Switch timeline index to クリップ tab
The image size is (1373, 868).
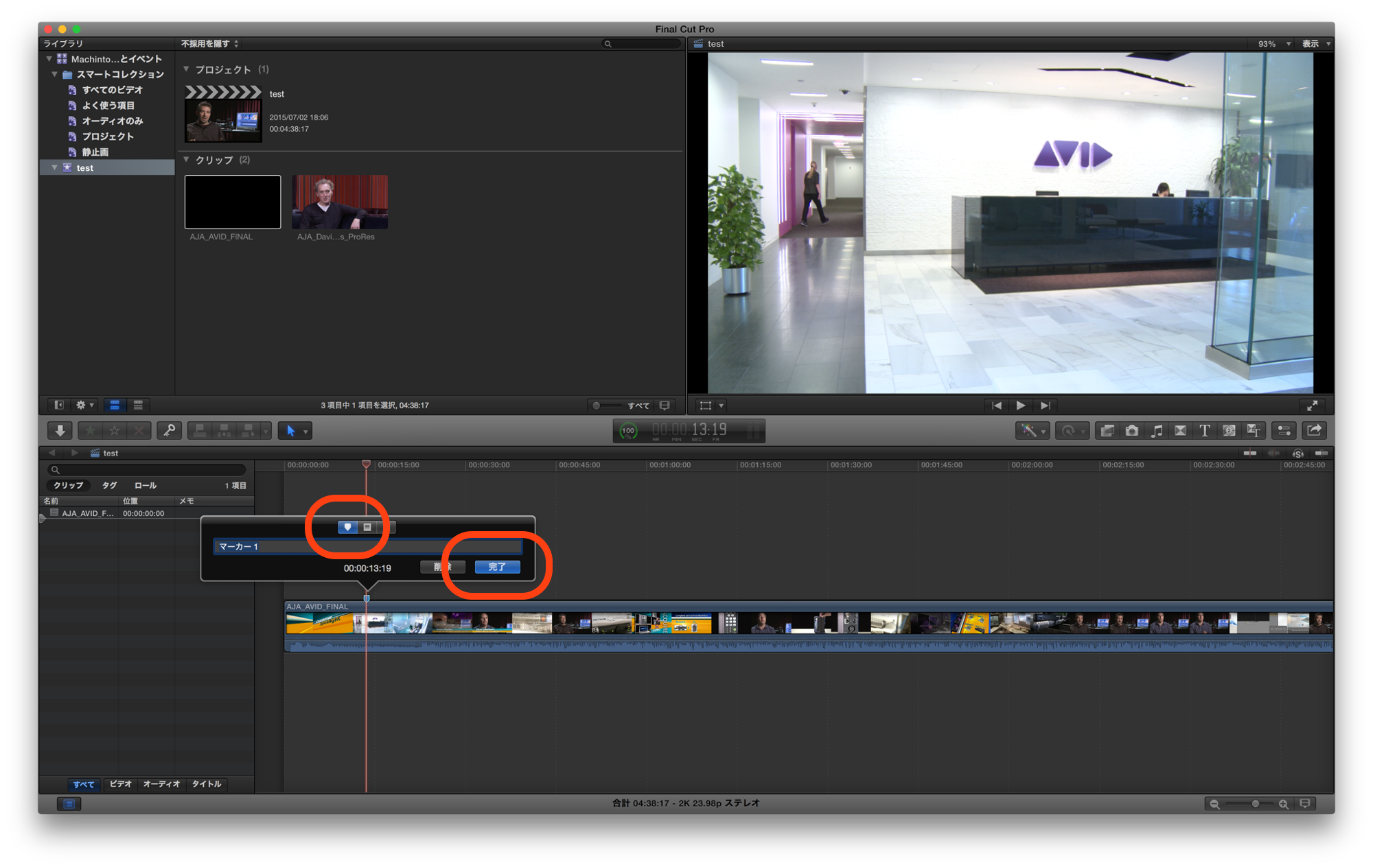click(69, 486)
